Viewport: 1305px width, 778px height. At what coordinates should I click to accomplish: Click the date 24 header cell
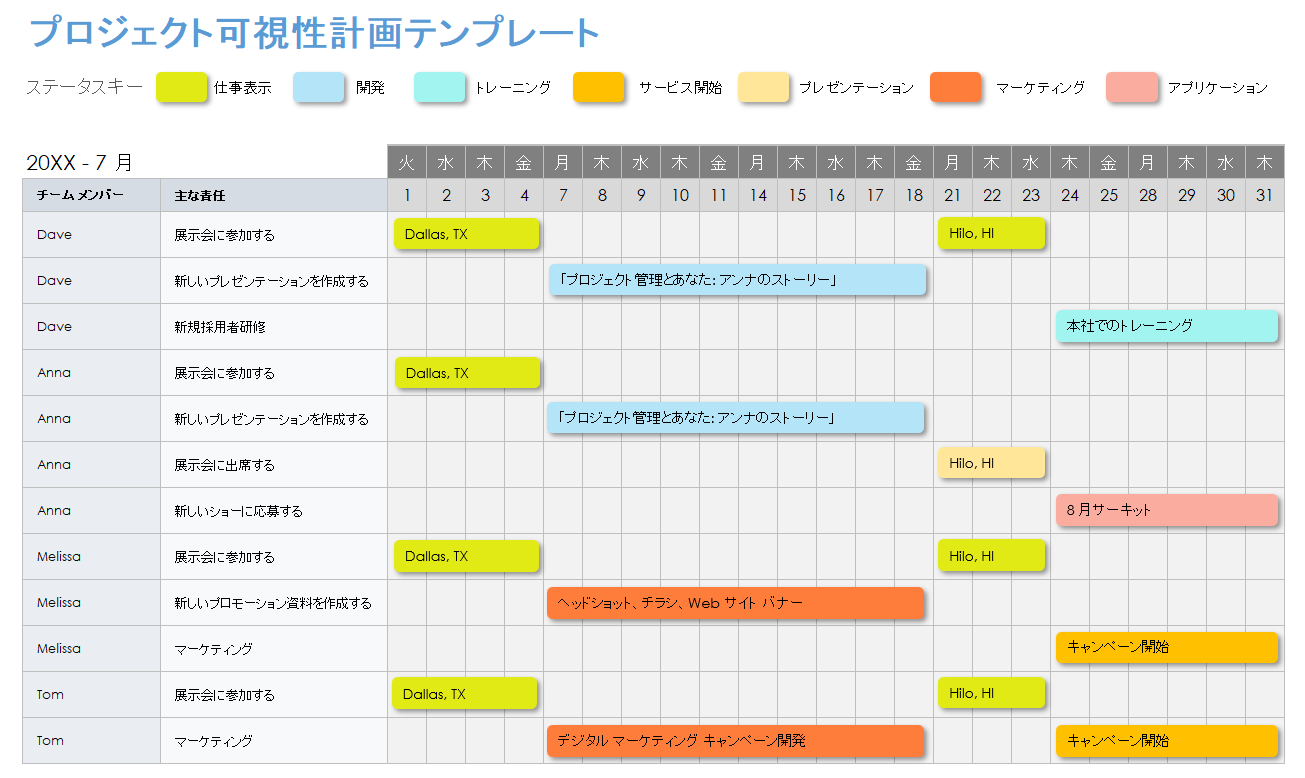[x=1070, y=195]
